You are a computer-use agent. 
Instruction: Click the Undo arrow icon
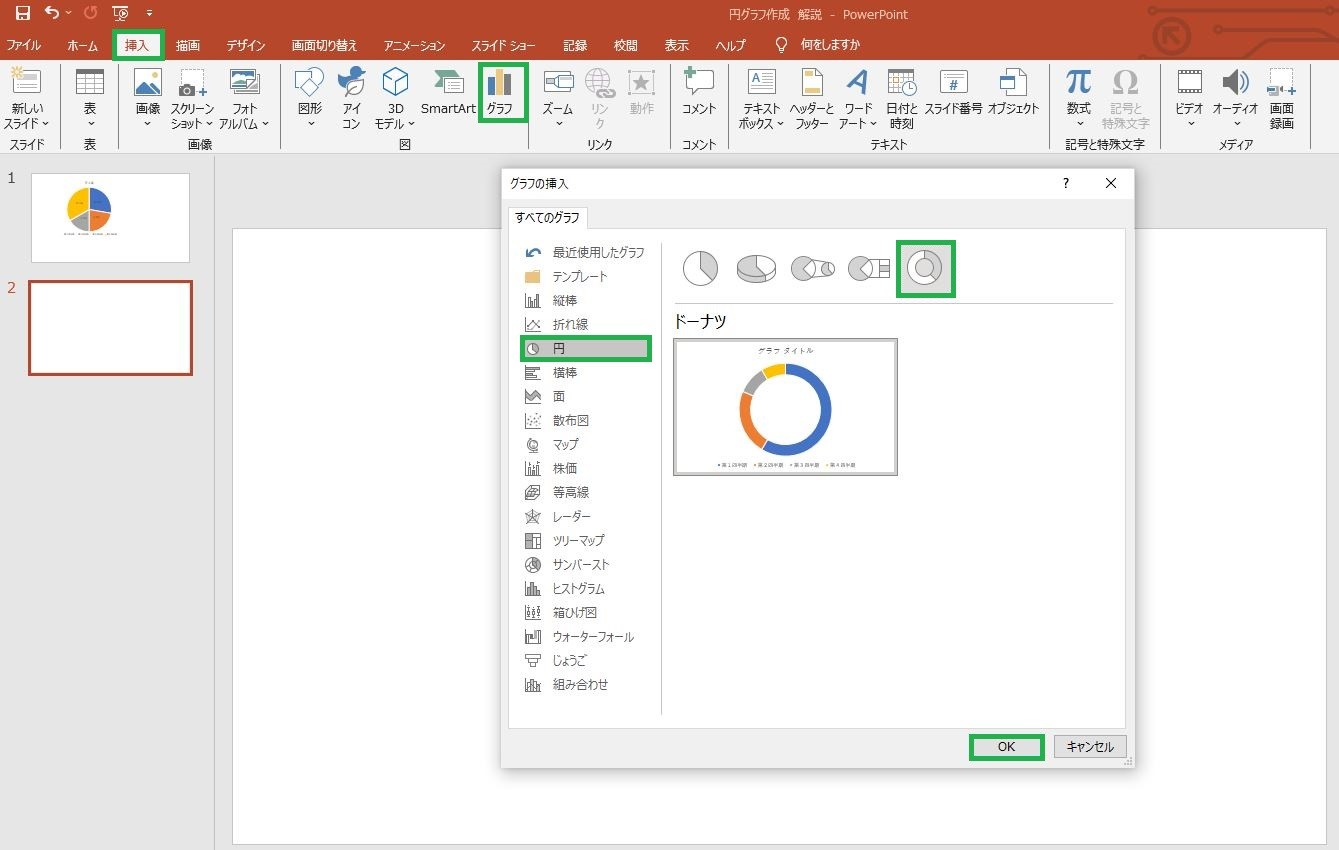tap(51, 13)
